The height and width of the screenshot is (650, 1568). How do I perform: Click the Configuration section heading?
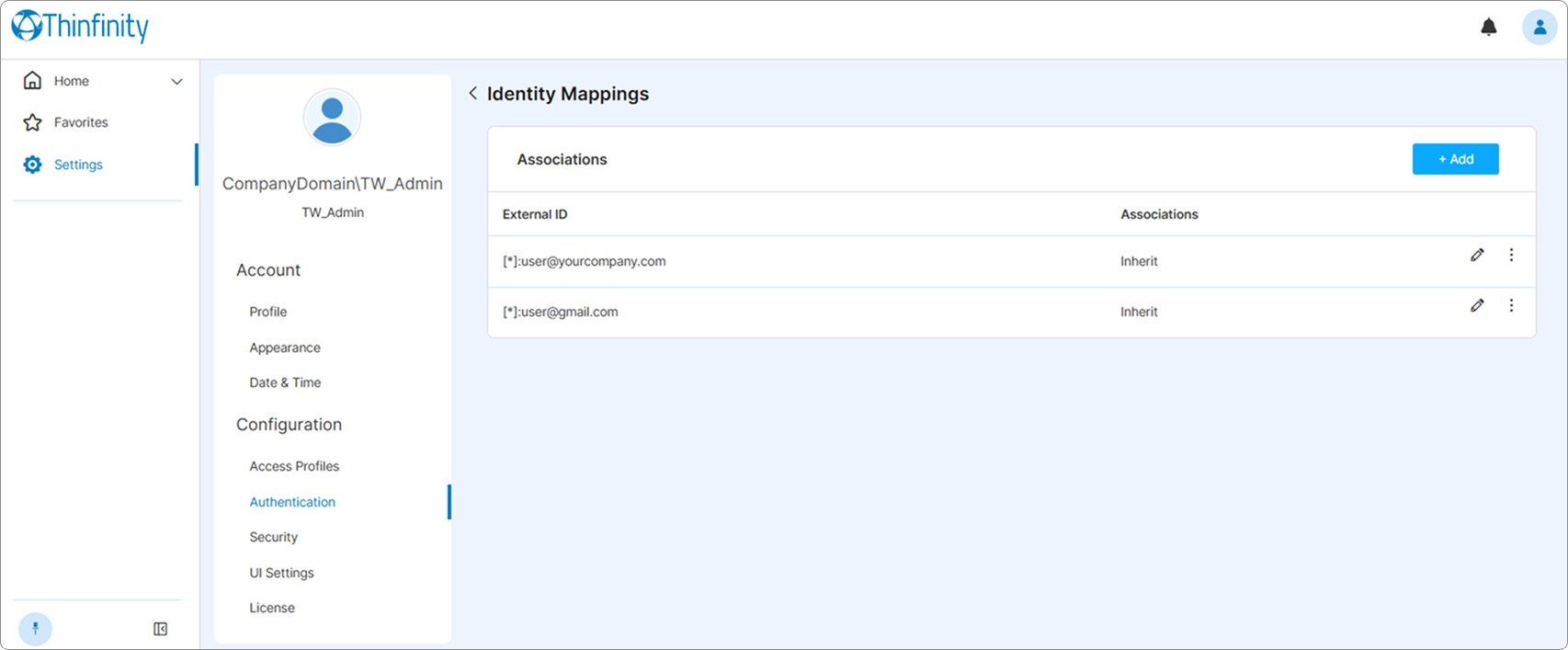click(289, 425)
